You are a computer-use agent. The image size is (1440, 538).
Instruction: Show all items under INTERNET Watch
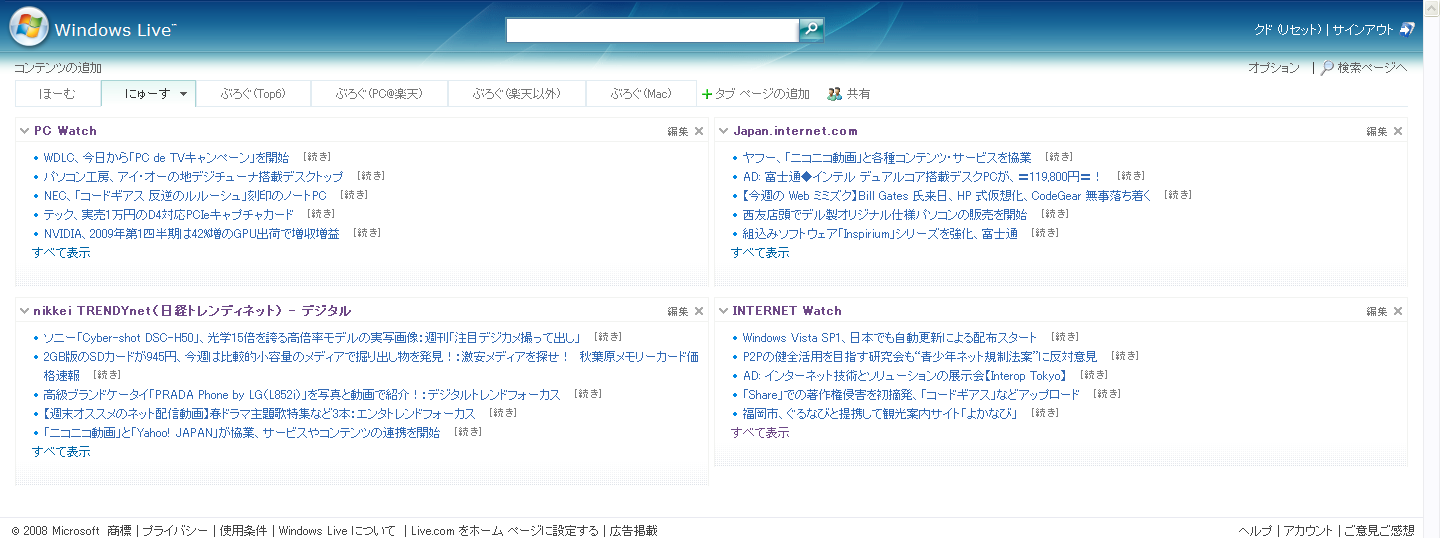click(760, 432)
